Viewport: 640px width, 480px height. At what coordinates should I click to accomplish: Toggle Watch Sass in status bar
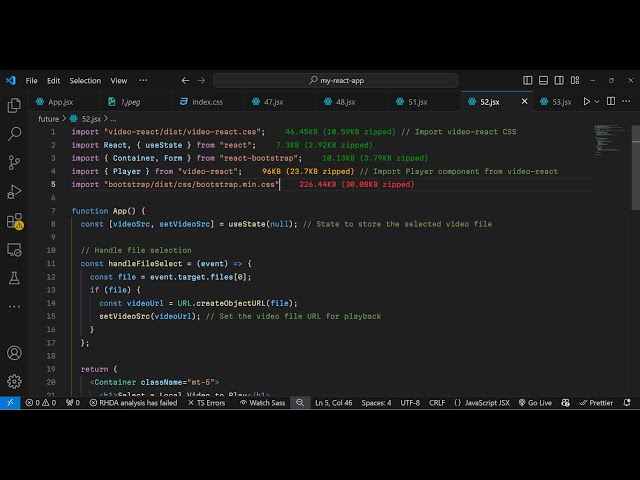click(265, 403)
